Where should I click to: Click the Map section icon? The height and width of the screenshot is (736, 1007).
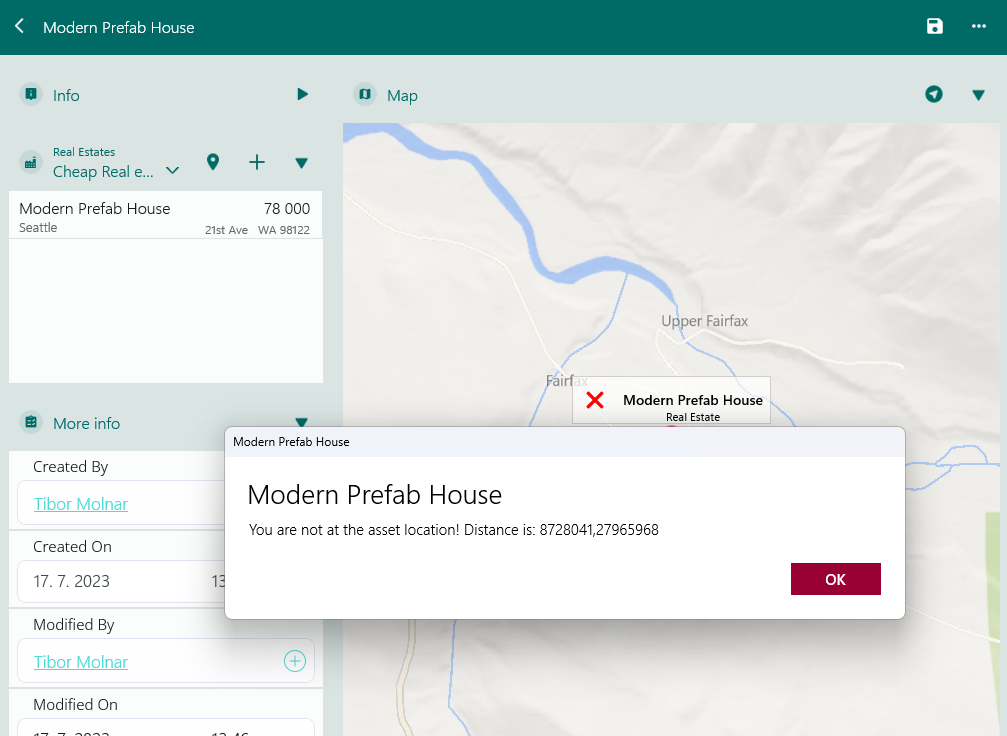pos(365,95)
